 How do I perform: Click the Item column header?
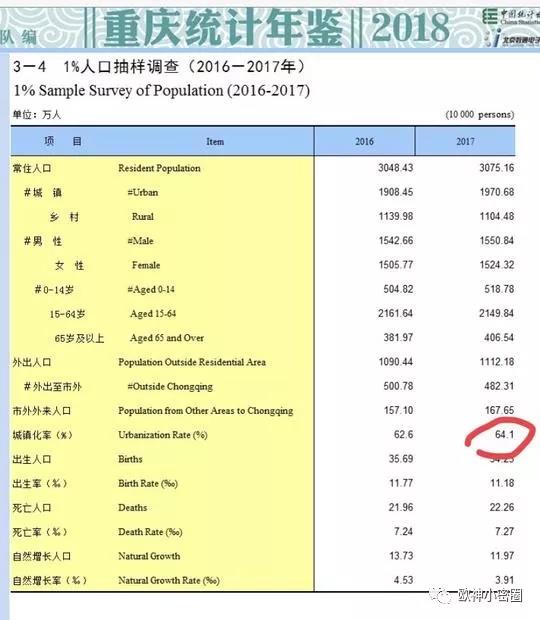(215, 142)
